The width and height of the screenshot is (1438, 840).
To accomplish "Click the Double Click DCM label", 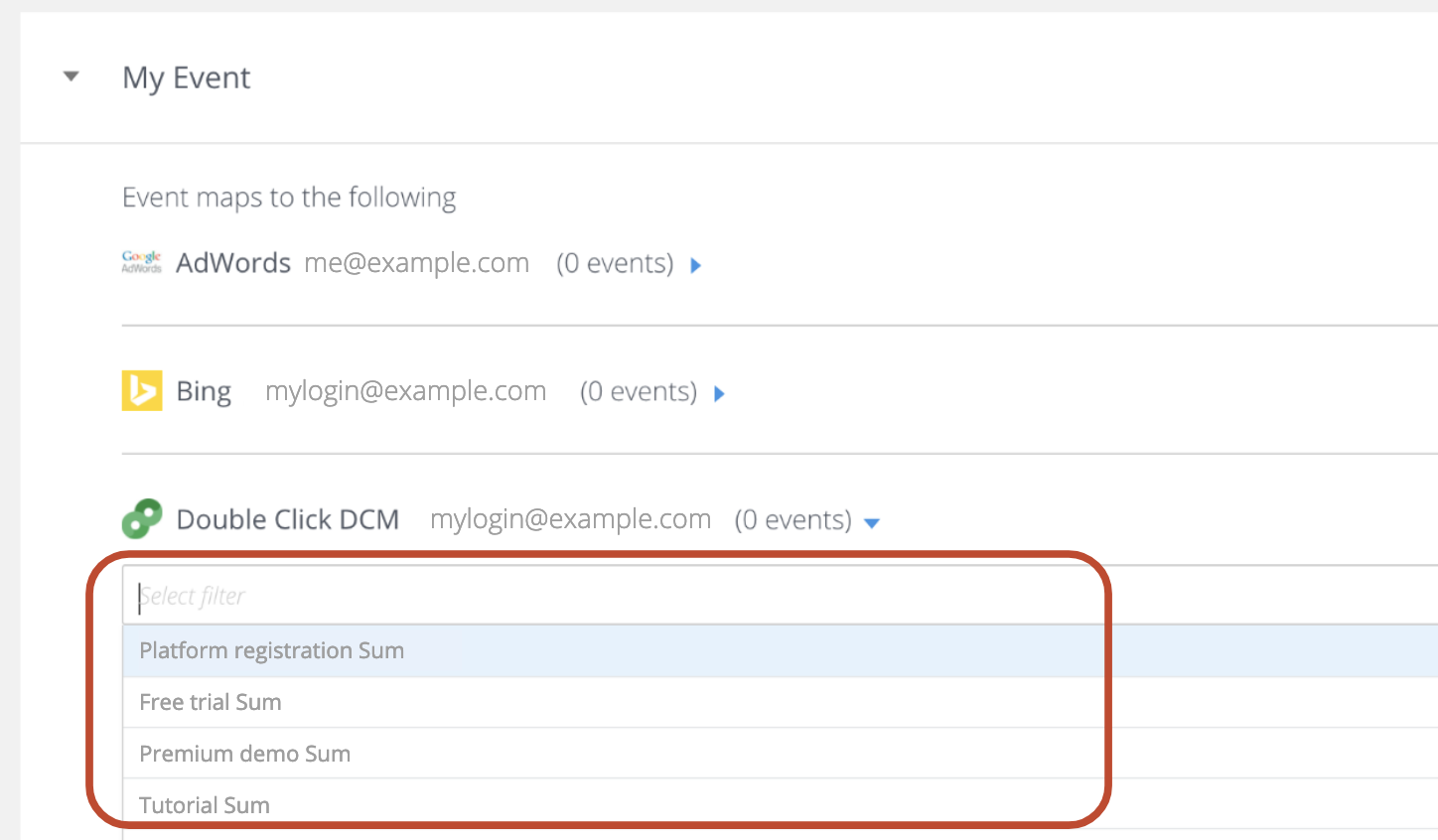I will [x=288, y=519].
